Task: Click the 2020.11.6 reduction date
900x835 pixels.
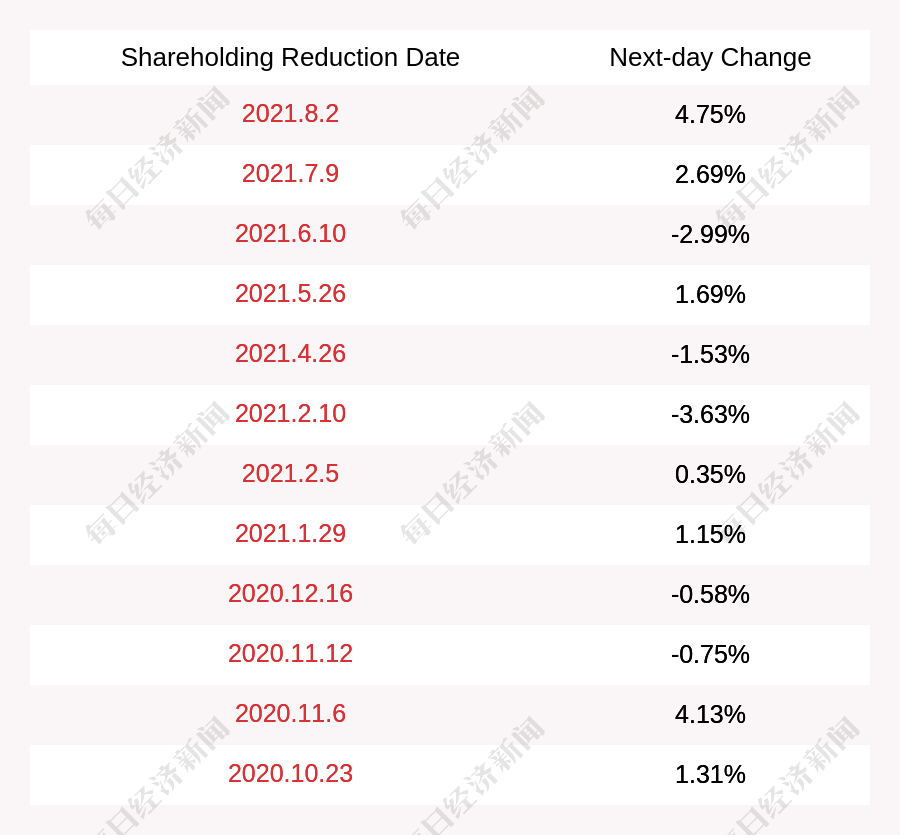Action: click(x=290, y=714)
